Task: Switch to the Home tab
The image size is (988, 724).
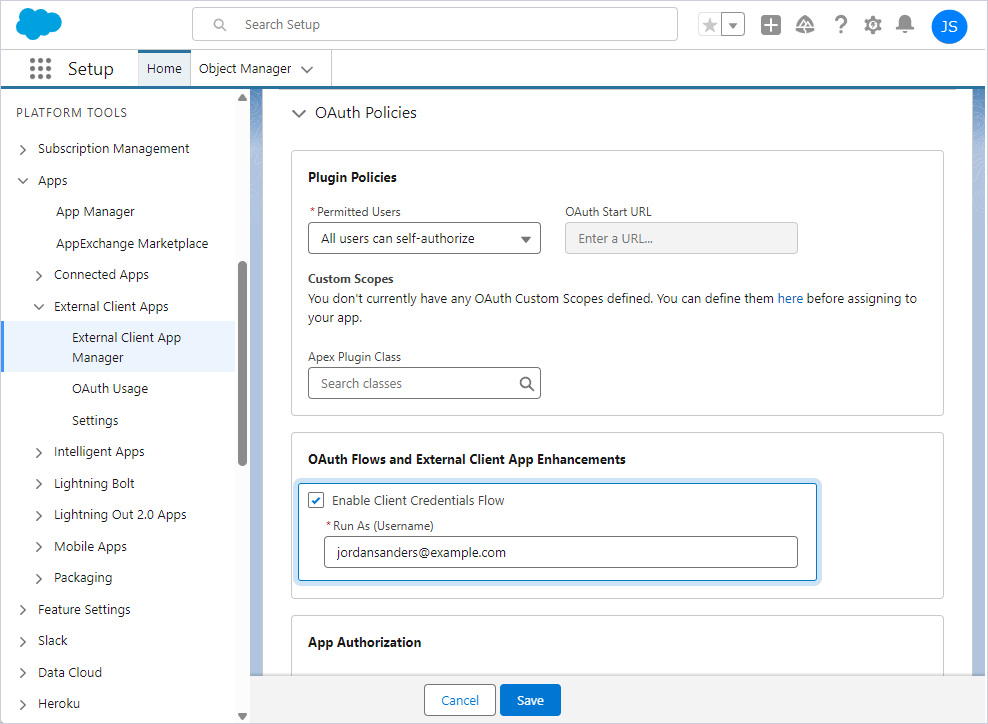Action: (164, 68)
